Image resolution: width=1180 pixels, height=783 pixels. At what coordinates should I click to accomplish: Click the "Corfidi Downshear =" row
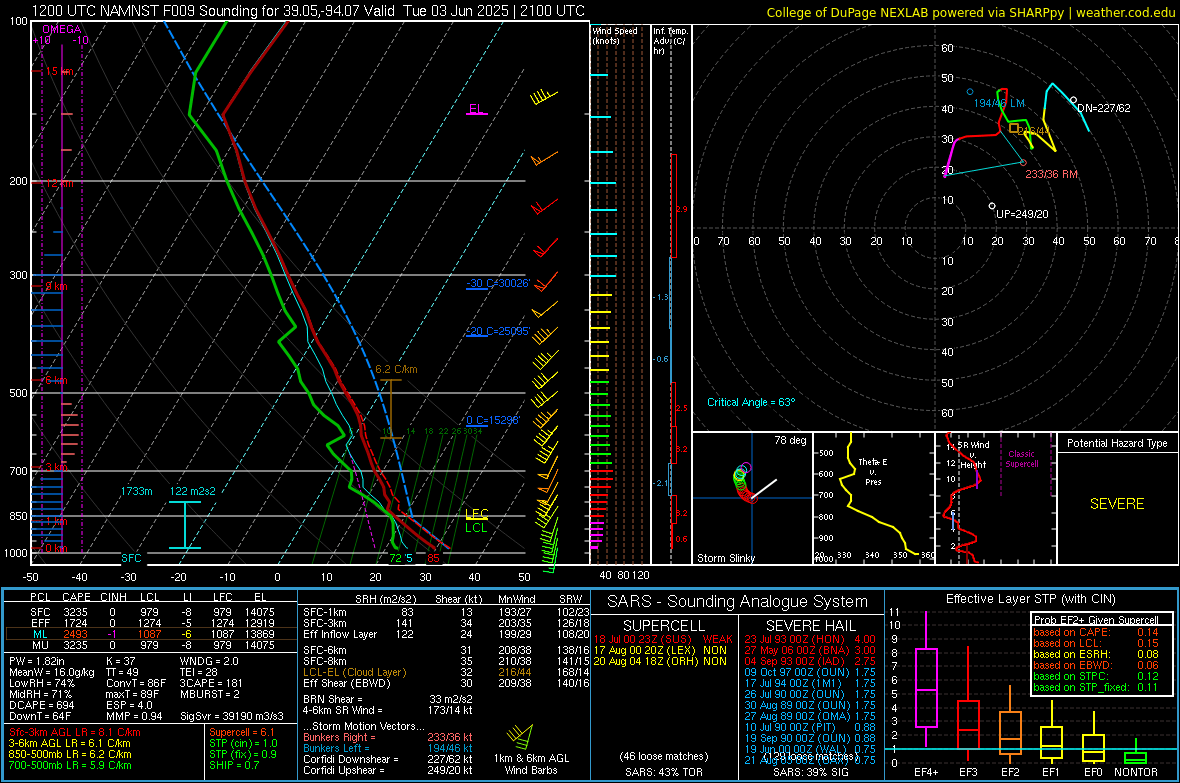coord(388,760)
